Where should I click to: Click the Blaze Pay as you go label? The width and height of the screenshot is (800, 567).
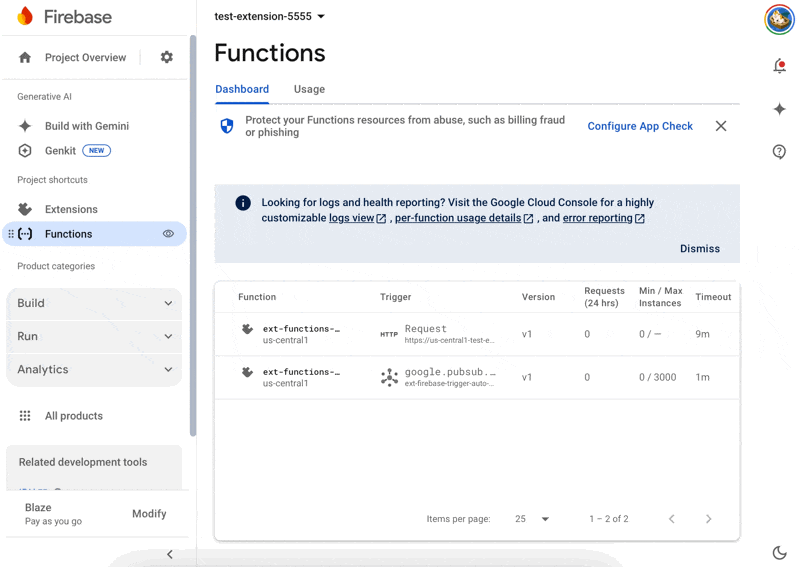(53, 514)
